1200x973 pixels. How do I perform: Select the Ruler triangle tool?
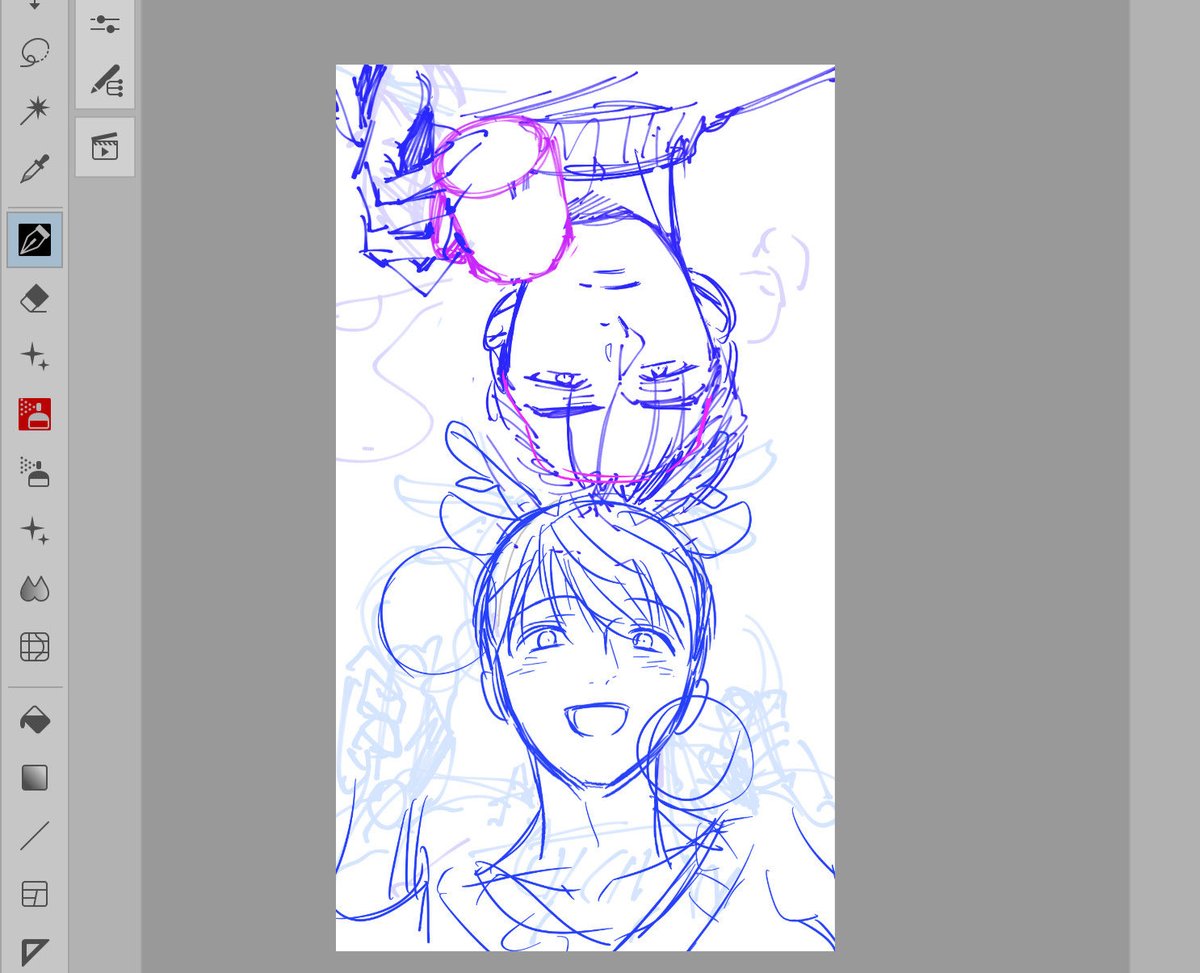click(35, 951)
